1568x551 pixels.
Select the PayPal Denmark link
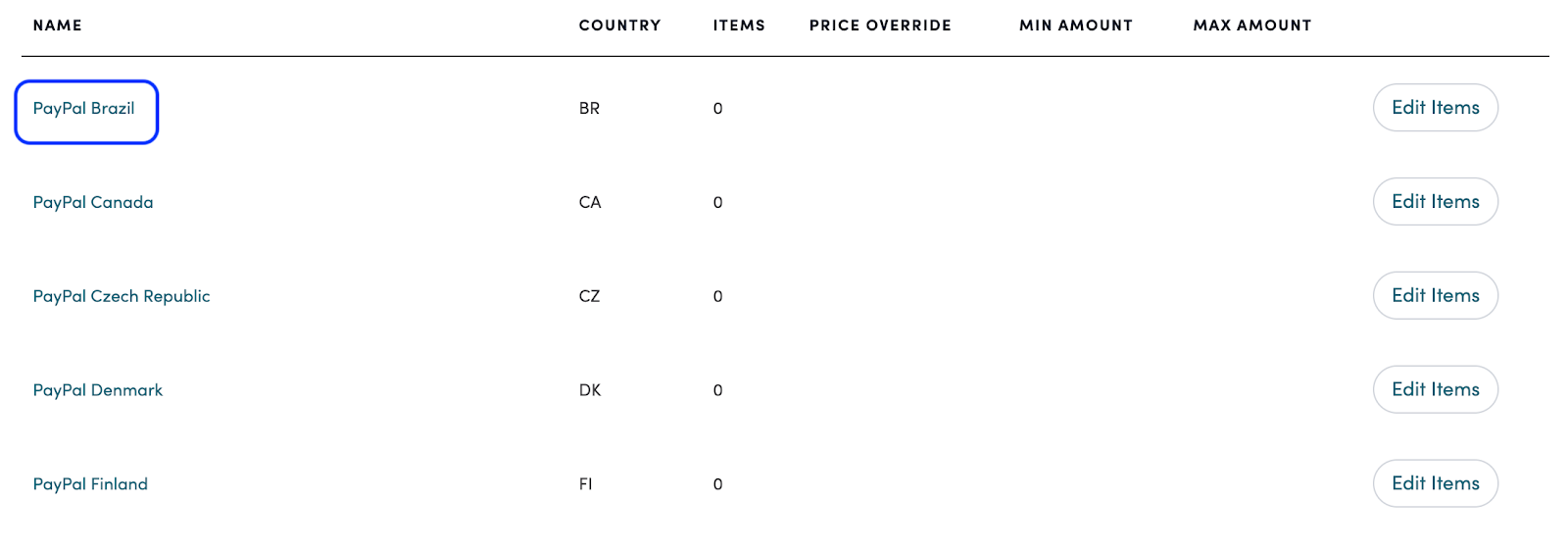98,390
